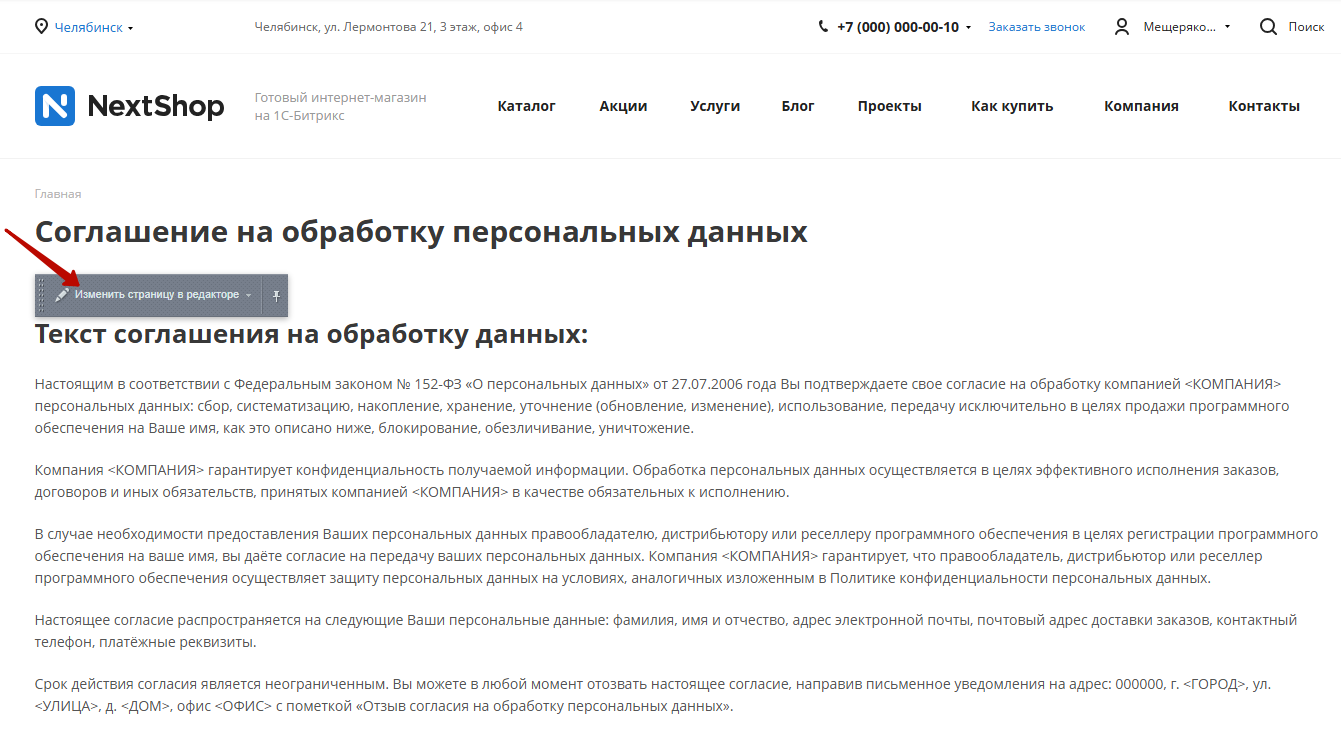Click the dotted drag handle of edit toolbar
This screenshot has height=734, width=1341.
tap(41, 295)
